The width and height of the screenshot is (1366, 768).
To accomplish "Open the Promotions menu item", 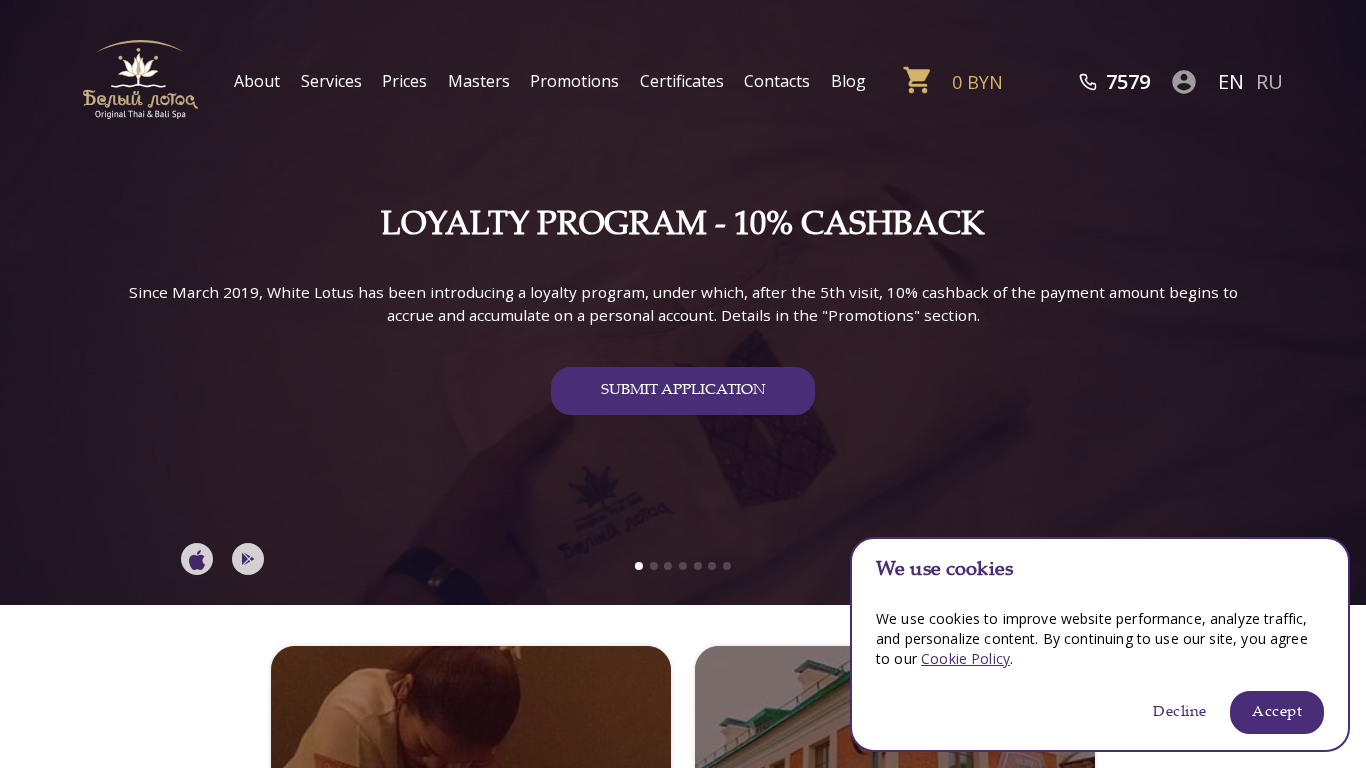I will coord(574,81).
